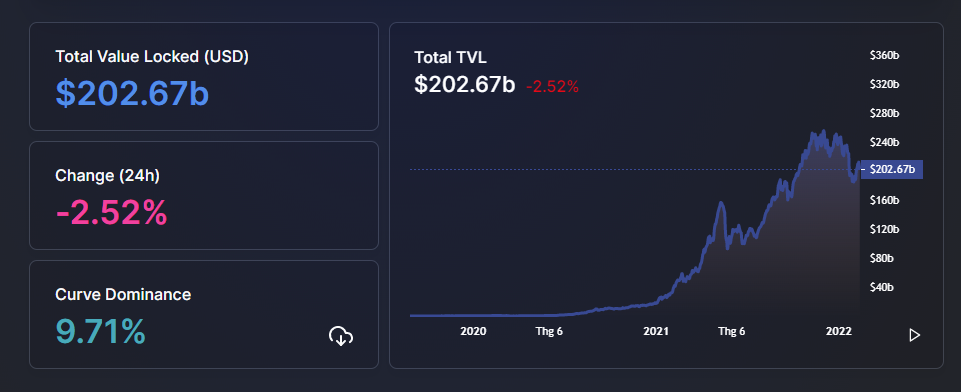Select the Total Value Locked $202.67b figure
961x392 pixels.
(132, 94)
